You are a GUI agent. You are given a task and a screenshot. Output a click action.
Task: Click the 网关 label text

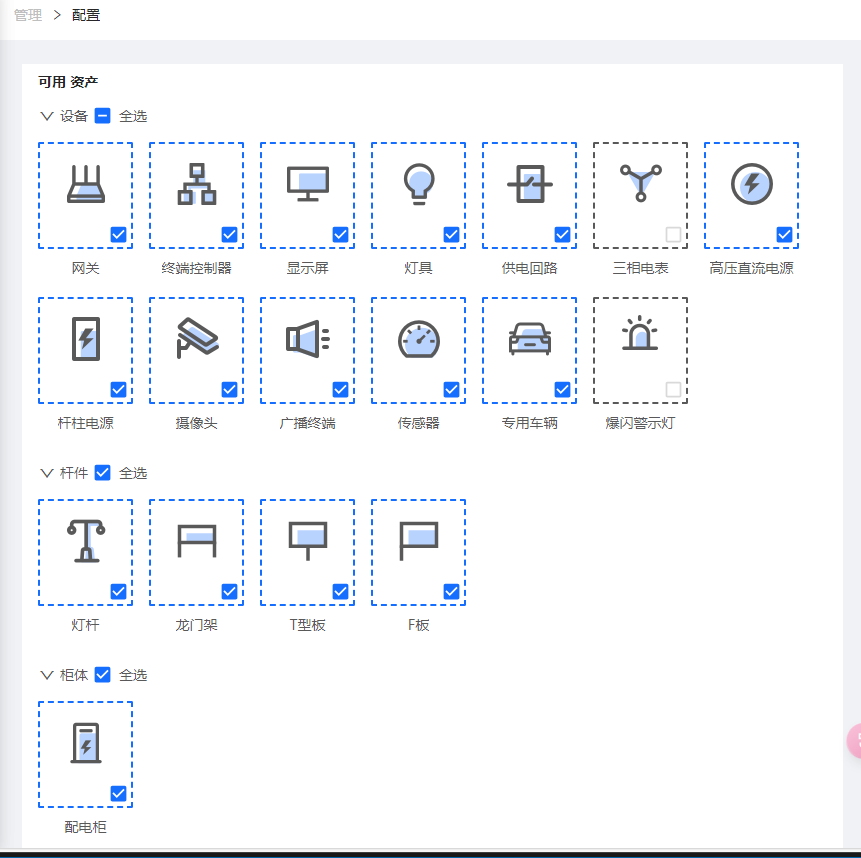86,268
